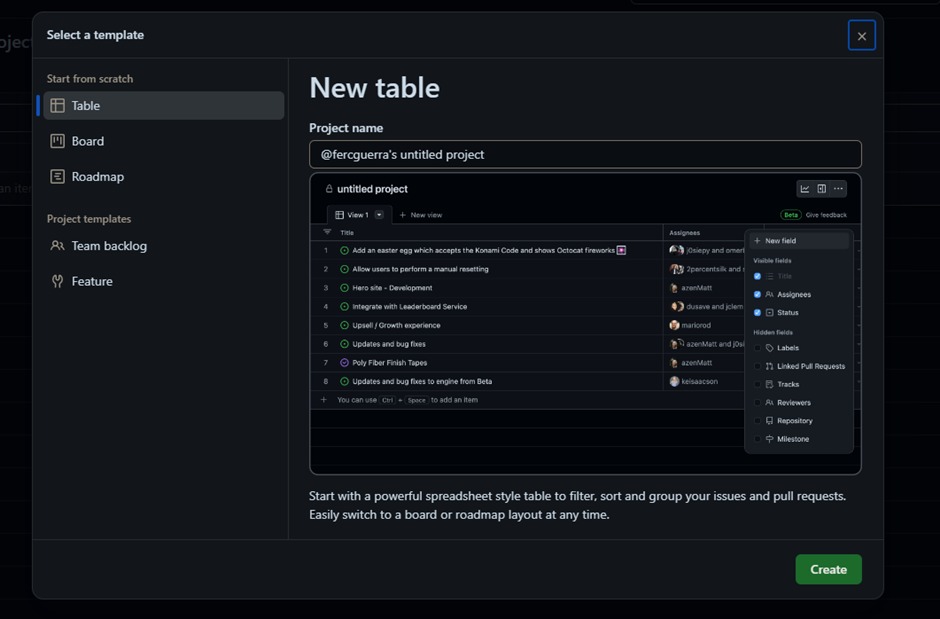Viewport: 940px width, 619px height.
Task: Enable the Labels hidden field checkbox
Action: click(x=757, y=348)
